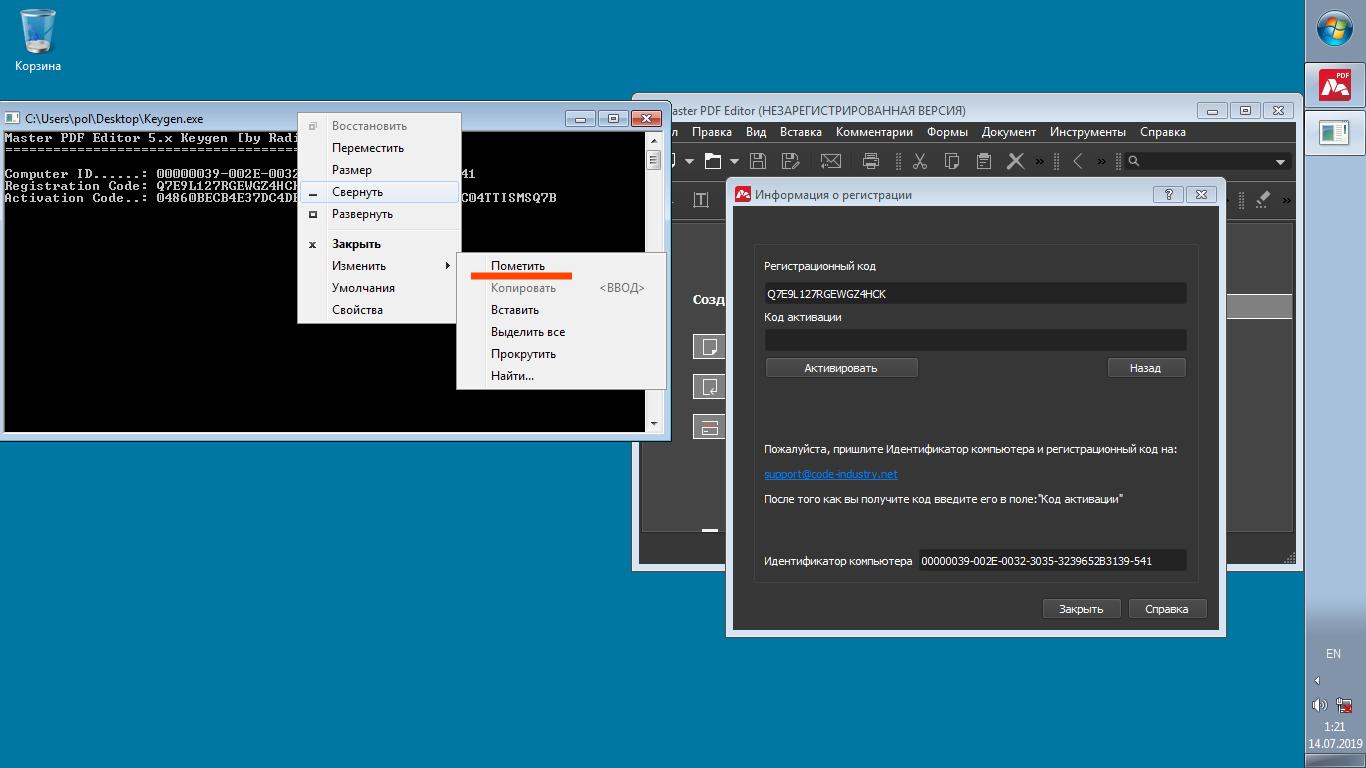Click the console scrollbar down arrow
The height and width of the screenshot is (768, 1366).
(x=654, y=425)
